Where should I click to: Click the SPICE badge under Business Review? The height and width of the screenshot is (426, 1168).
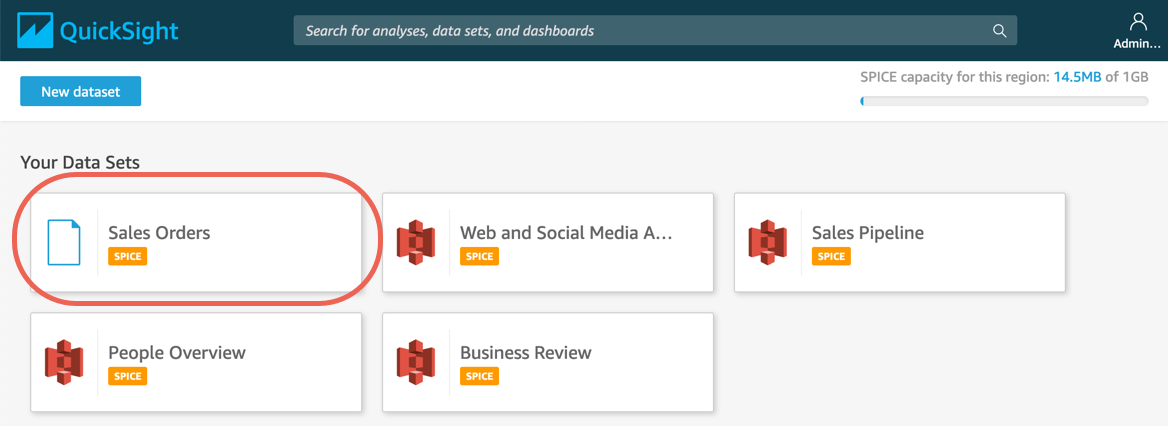(479, 377)
